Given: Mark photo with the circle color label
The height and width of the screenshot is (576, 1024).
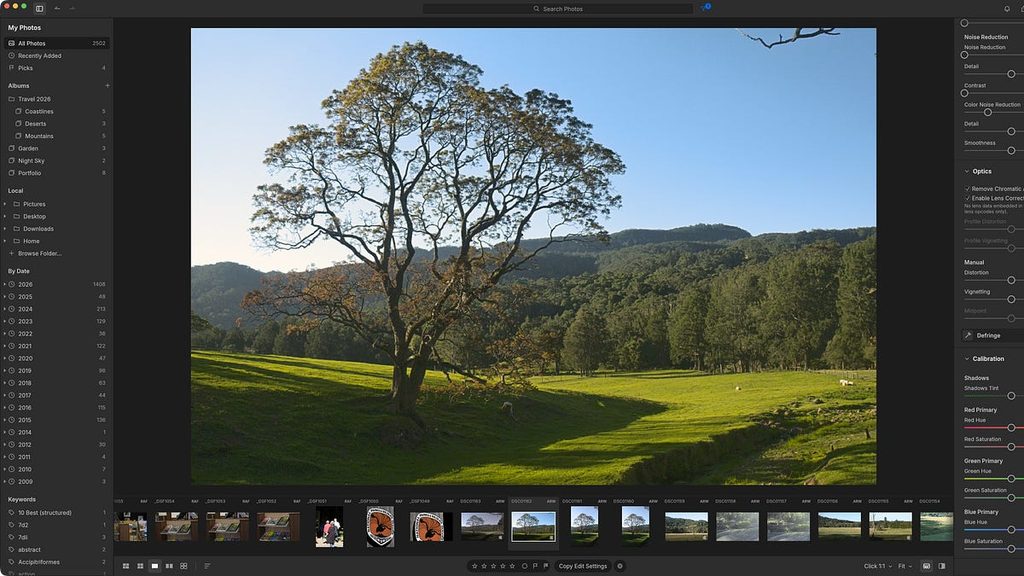Looking at the screenshot, I should (524, 566).
